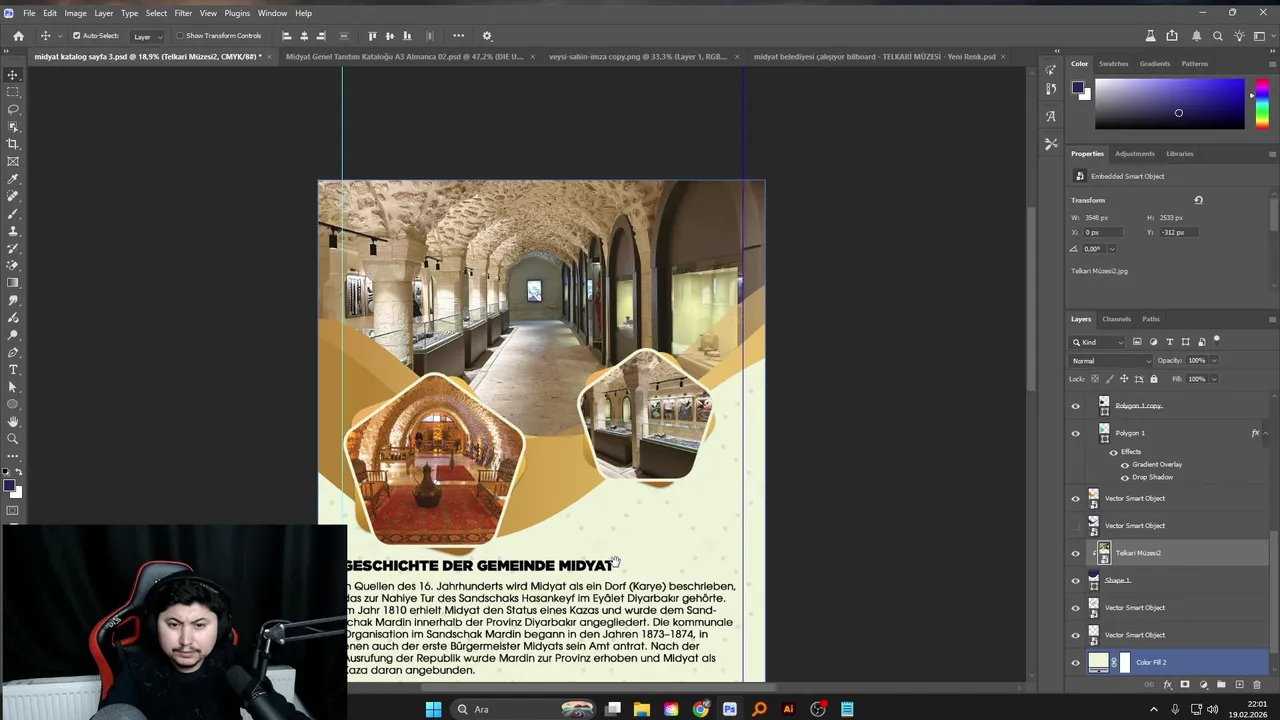Open the Filter menu
Image resolution: width=1280 pixels, height=720 pixels.
click(183, 13)
